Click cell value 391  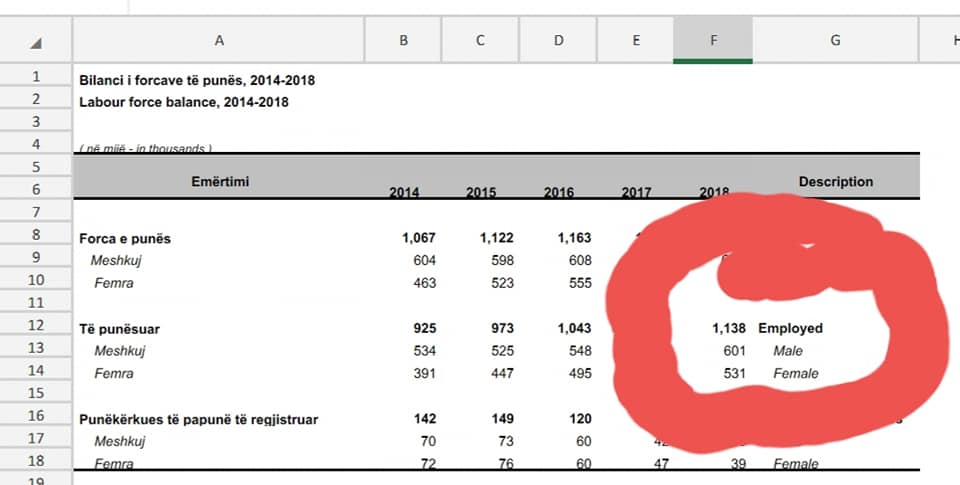424,374
